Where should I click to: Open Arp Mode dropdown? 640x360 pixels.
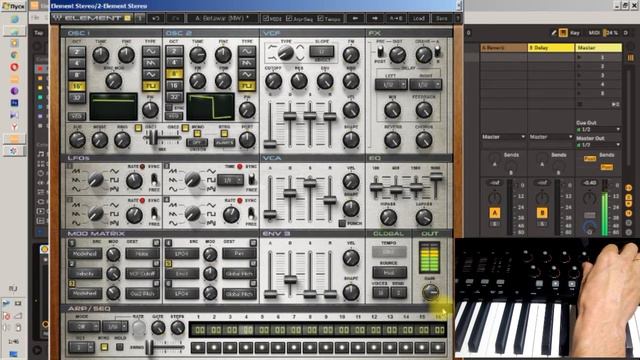point(84,327)
